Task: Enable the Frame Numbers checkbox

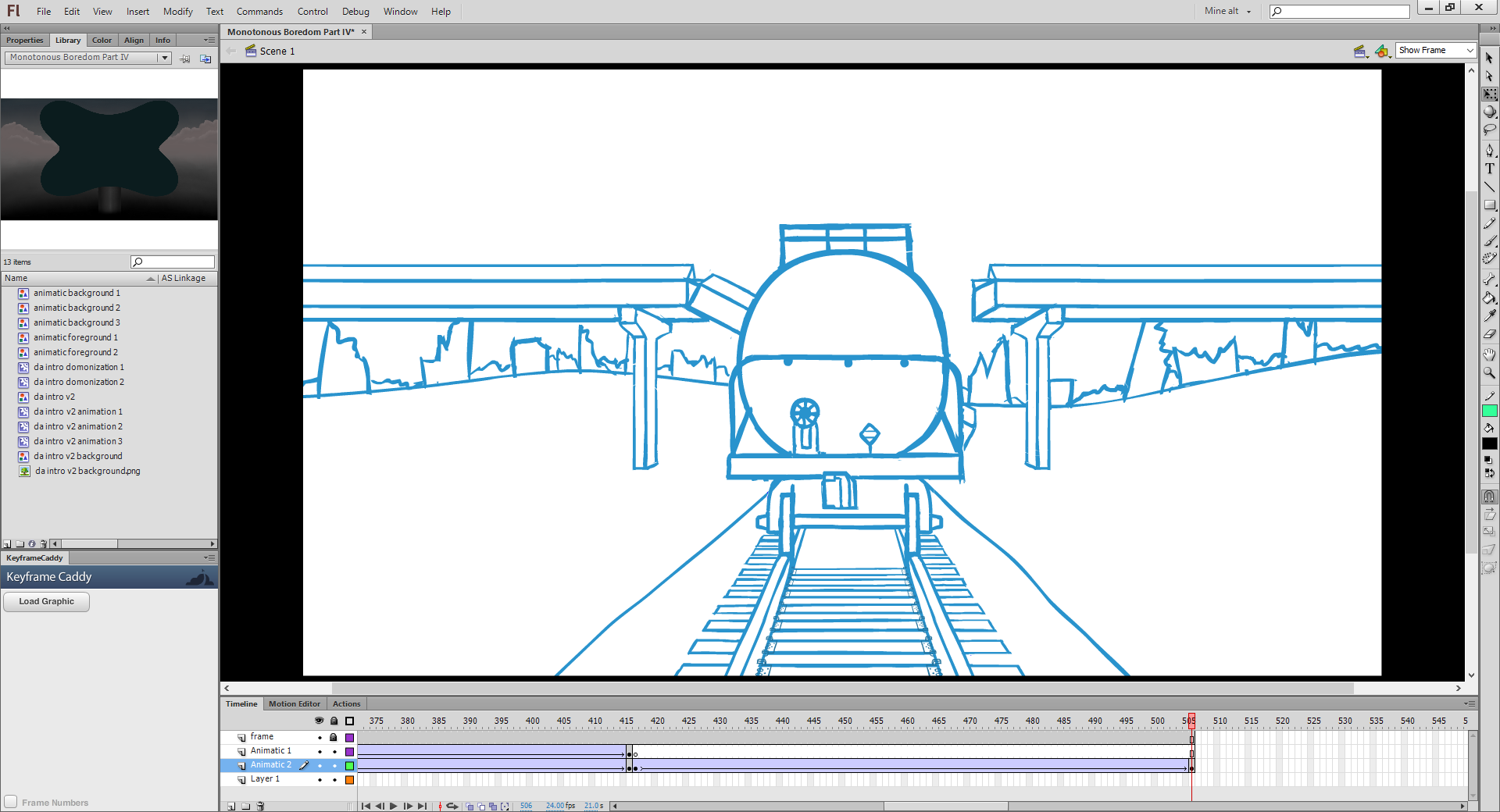Action: click(x=11, y=802)
